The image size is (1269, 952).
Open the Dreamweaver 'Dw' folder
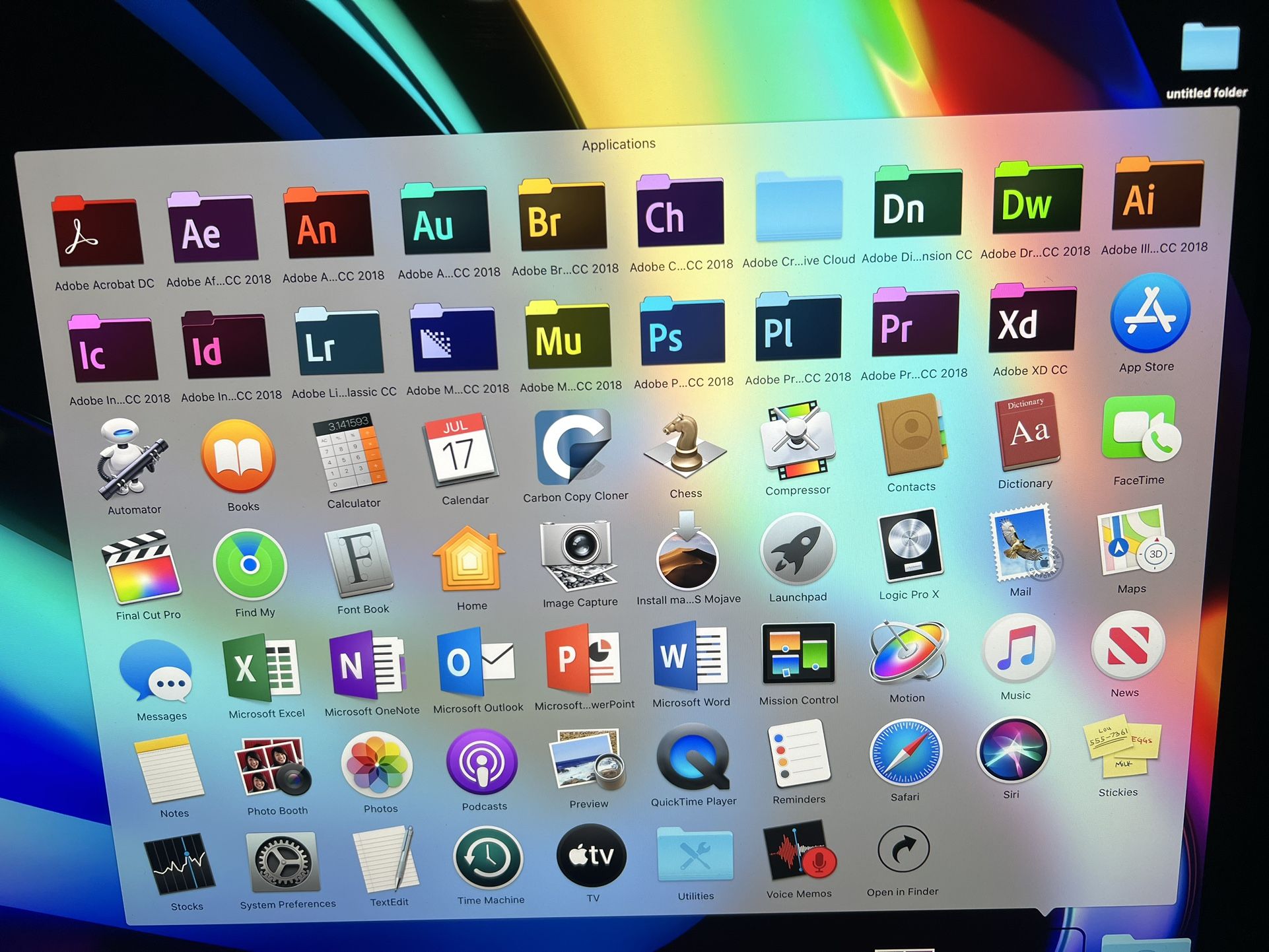coord(1038,197)
